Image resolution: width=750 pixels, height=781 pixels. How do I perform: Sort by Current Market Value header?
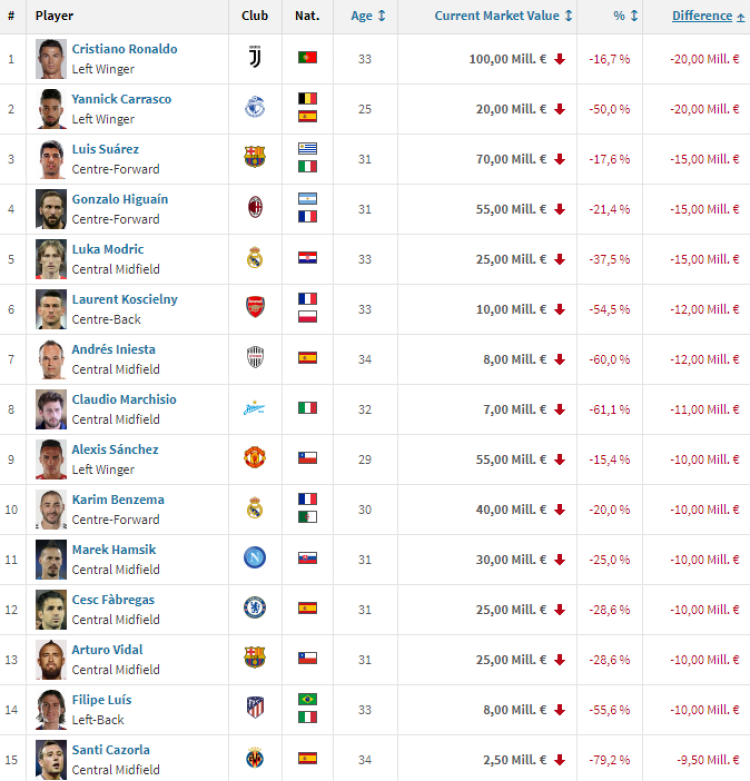coord(503,16)
